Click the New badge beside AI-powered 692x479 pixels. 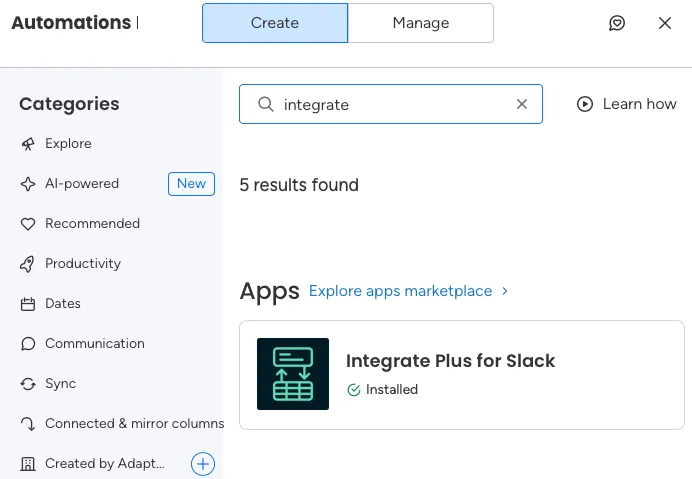[191, 184]
